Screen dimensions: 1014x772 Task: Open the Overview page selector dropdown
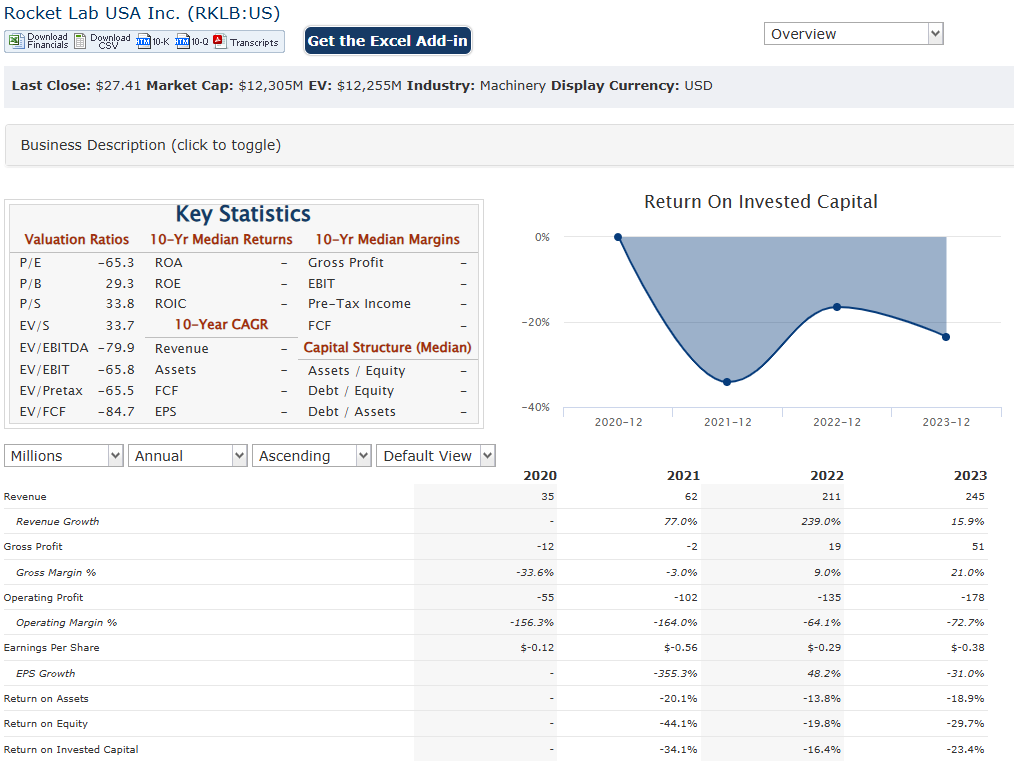click(853, 34)
